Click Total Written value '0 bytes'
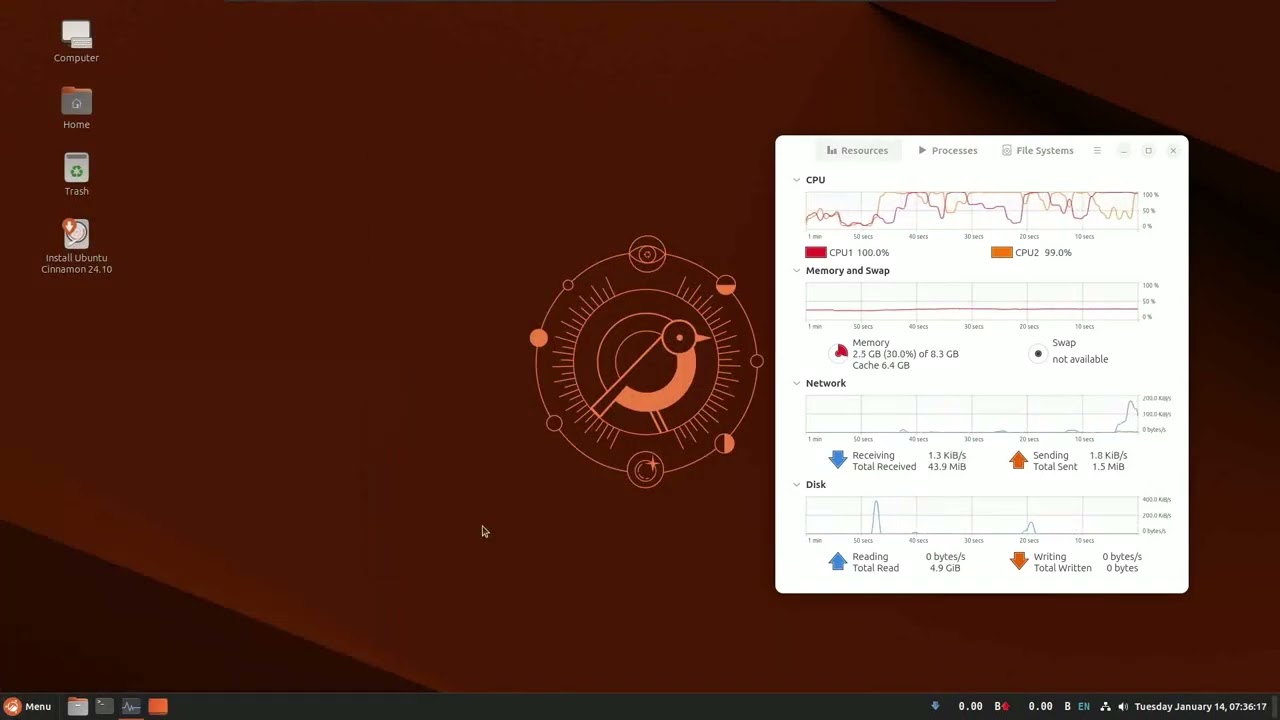The width and height of the screenshot is (1280, 720). (1122, 568)
